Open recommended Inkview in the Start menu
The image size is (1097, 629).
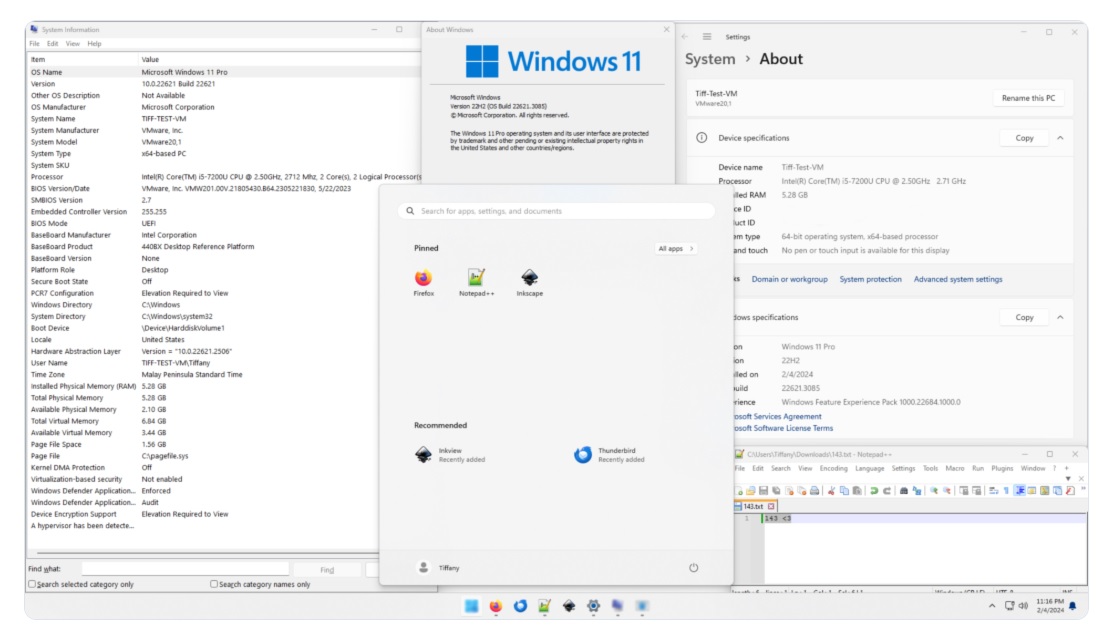(x=450, y=455)
